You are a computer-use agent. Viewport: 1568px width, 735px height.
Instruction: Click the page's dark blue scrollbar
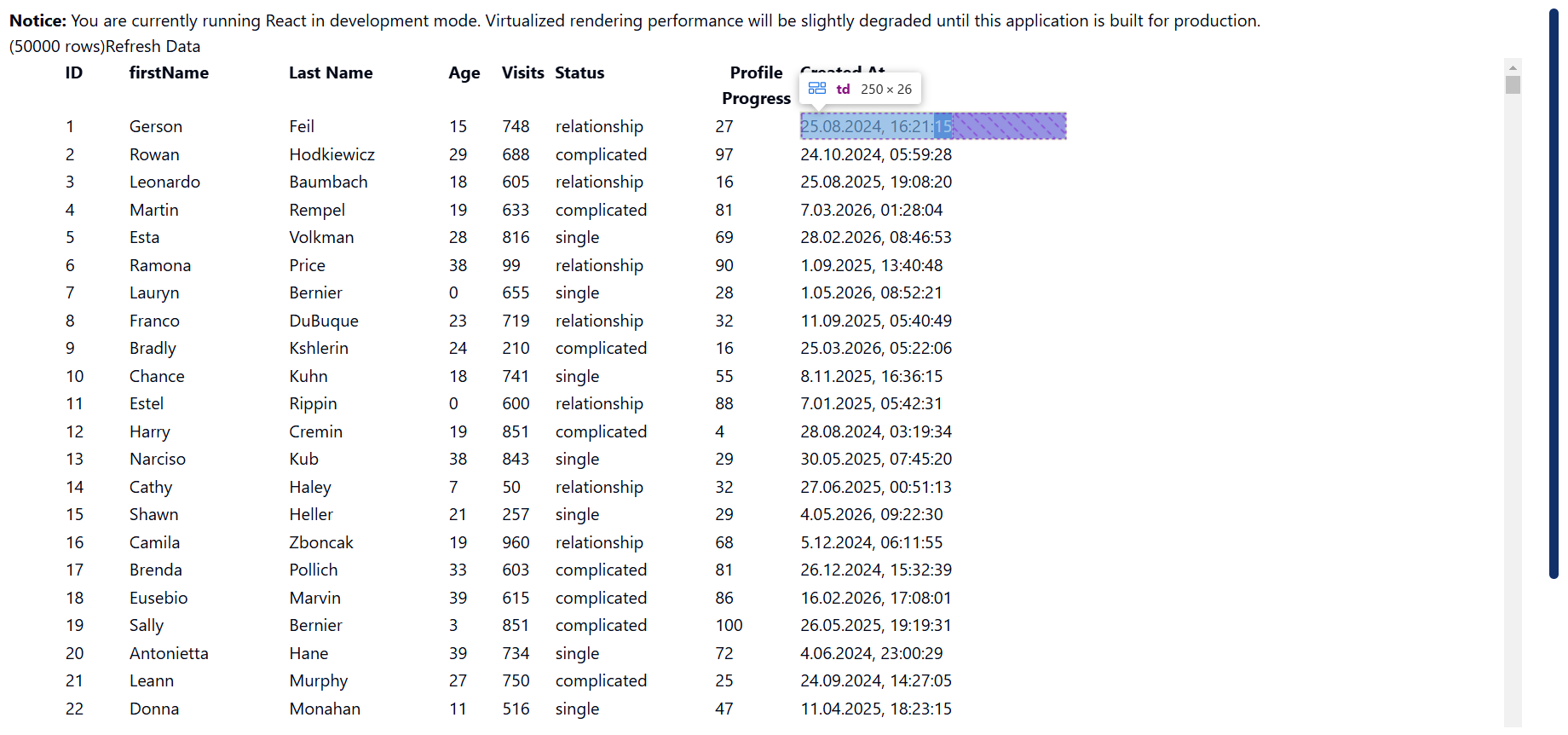(x=1554, y=294)
